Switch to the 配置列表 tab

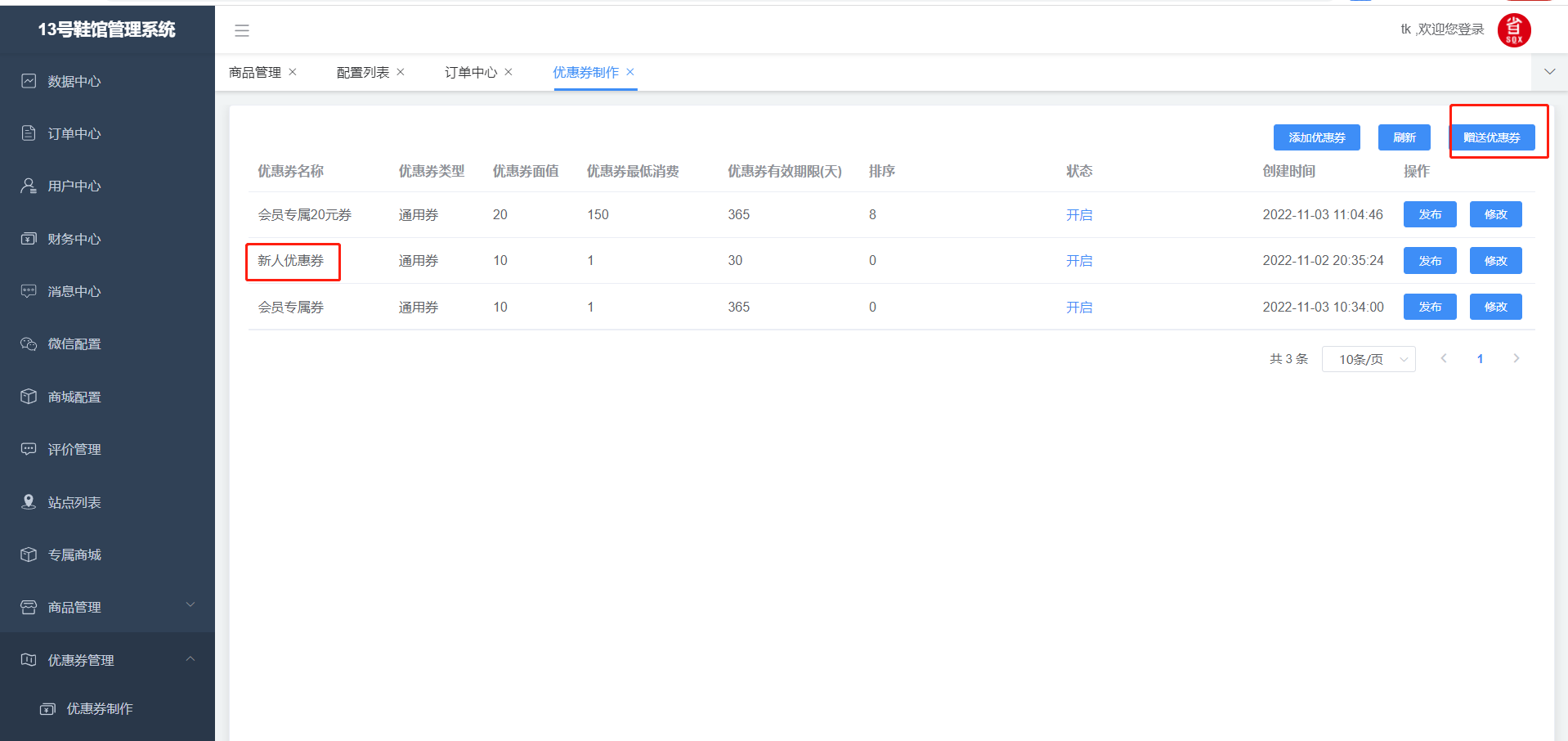362,72
